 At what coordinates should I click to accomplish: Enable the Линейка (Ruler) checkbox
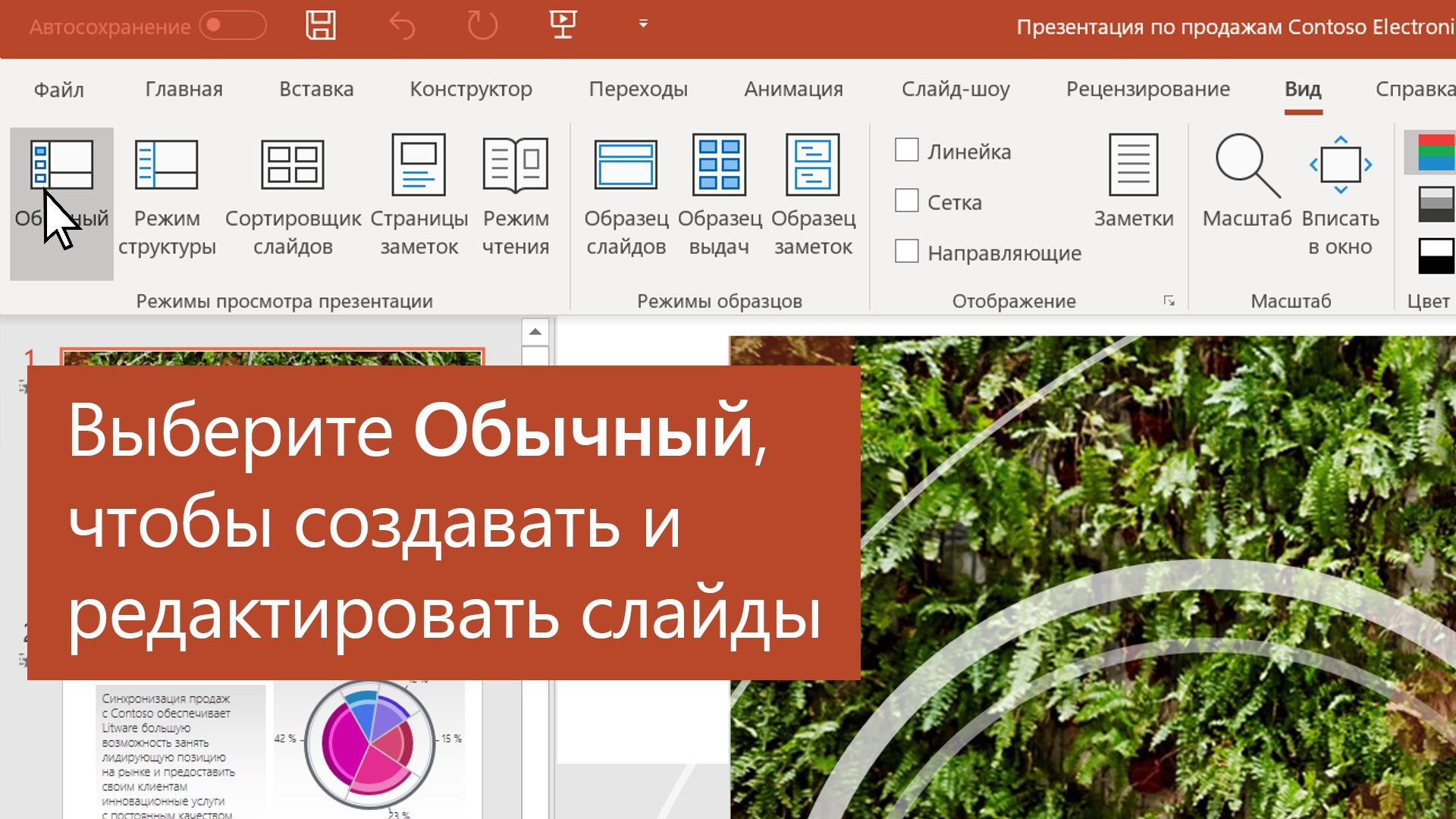(907, 149)
